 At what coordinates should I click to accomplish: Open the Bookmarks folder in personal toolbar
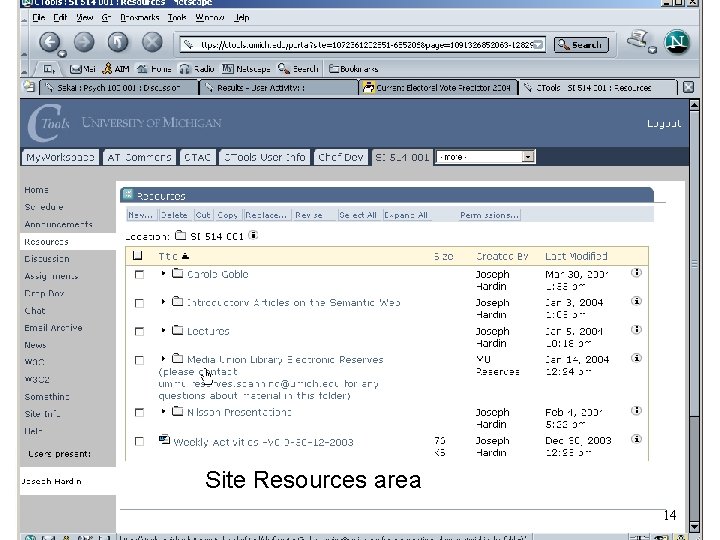(354, 69)
